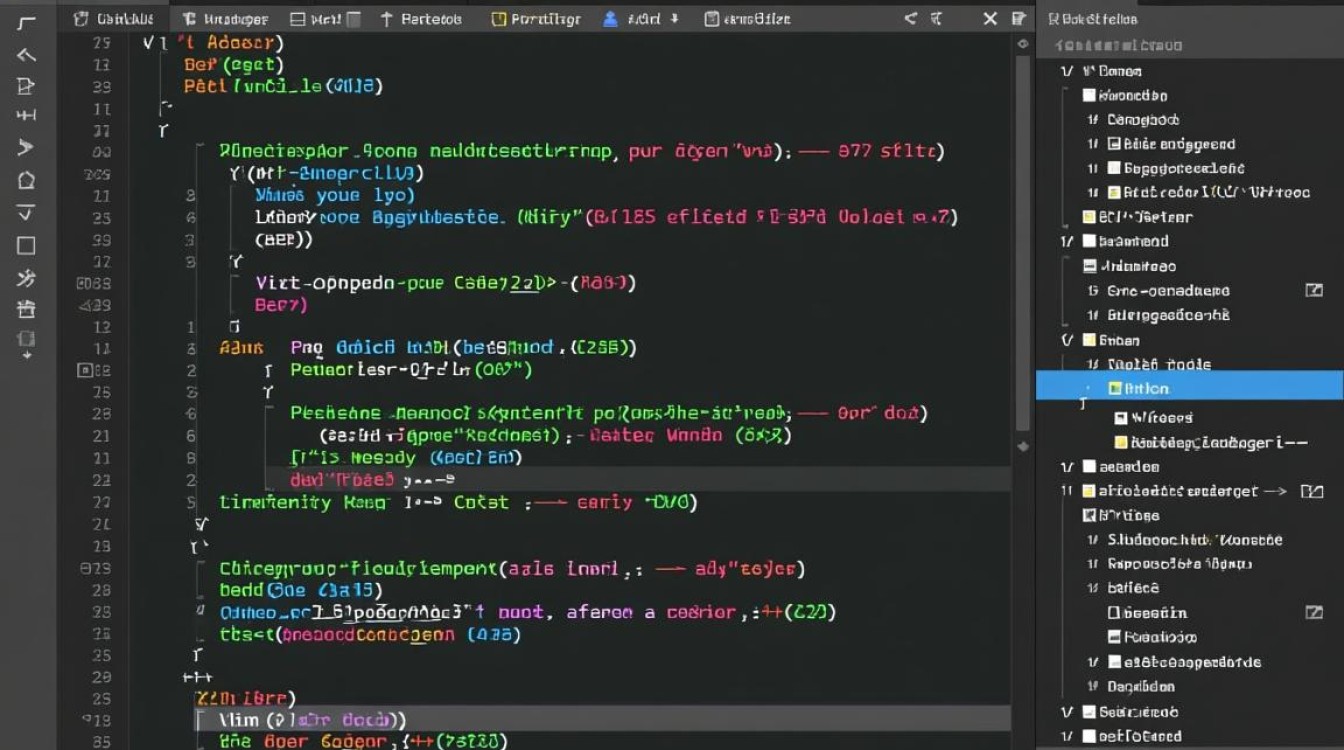Open the document page icon in the left sidebar

pyautogui.click(x=26, y=86)
